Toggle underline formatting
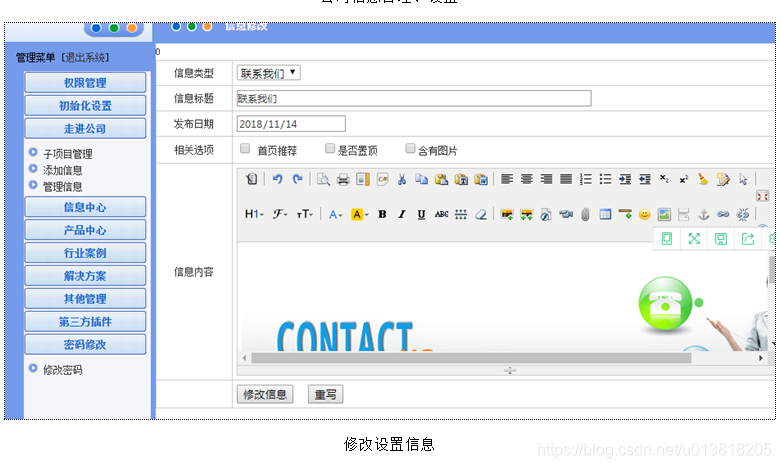781x468 pixels. tap(421, 215)
